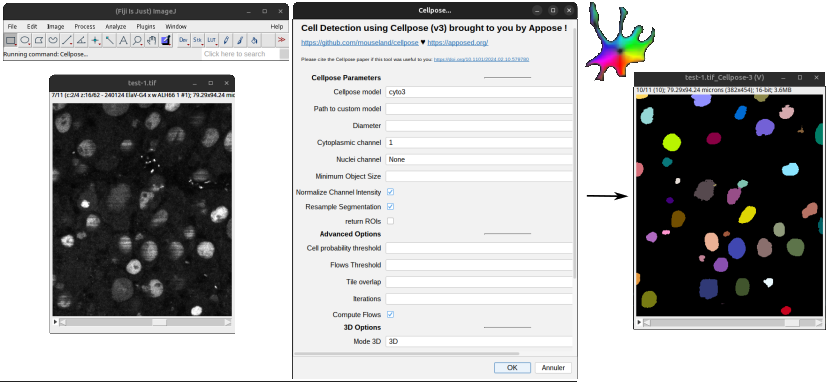
Task: Open the Help menu
Action: (277, 26)
